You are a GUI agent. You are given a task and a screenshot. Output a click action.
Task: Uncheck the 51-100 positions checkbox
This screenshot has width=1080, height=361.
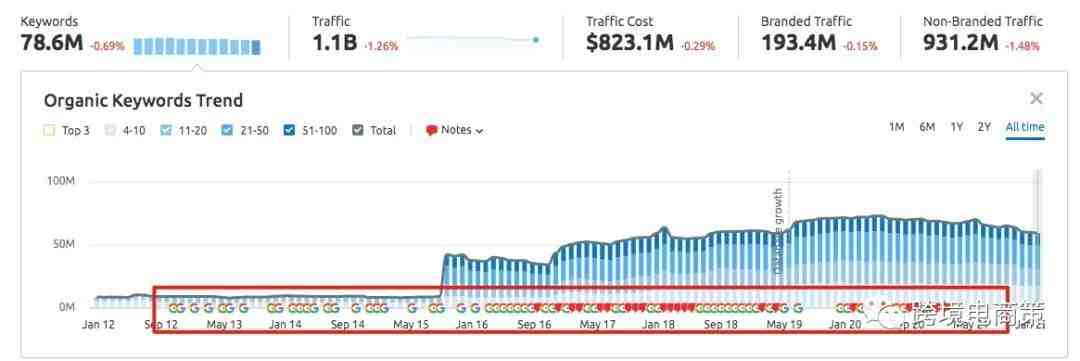[289, 130]
